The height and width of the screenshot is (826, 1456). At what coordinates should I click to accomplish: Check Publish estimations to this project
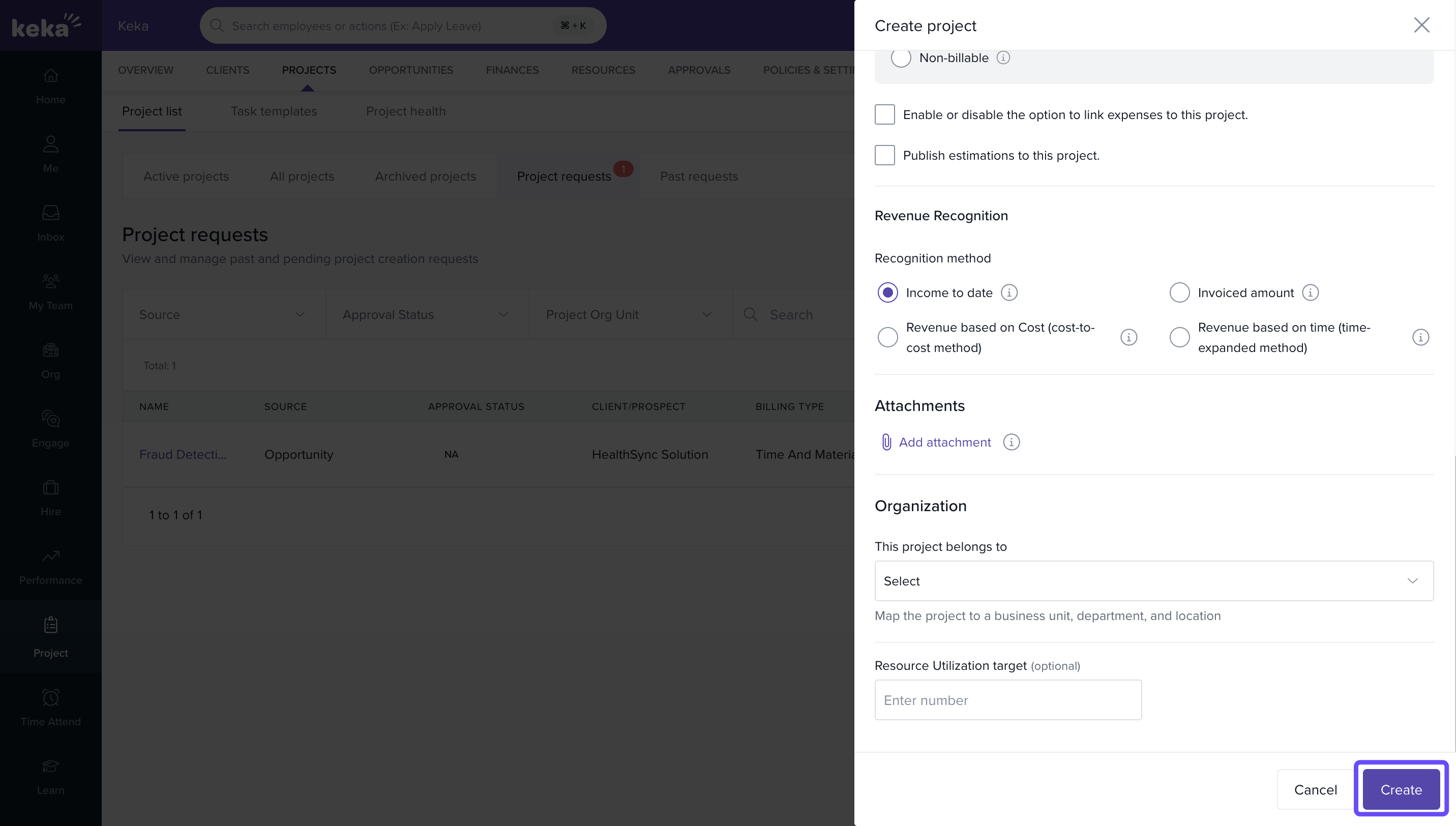click(884, 156)
